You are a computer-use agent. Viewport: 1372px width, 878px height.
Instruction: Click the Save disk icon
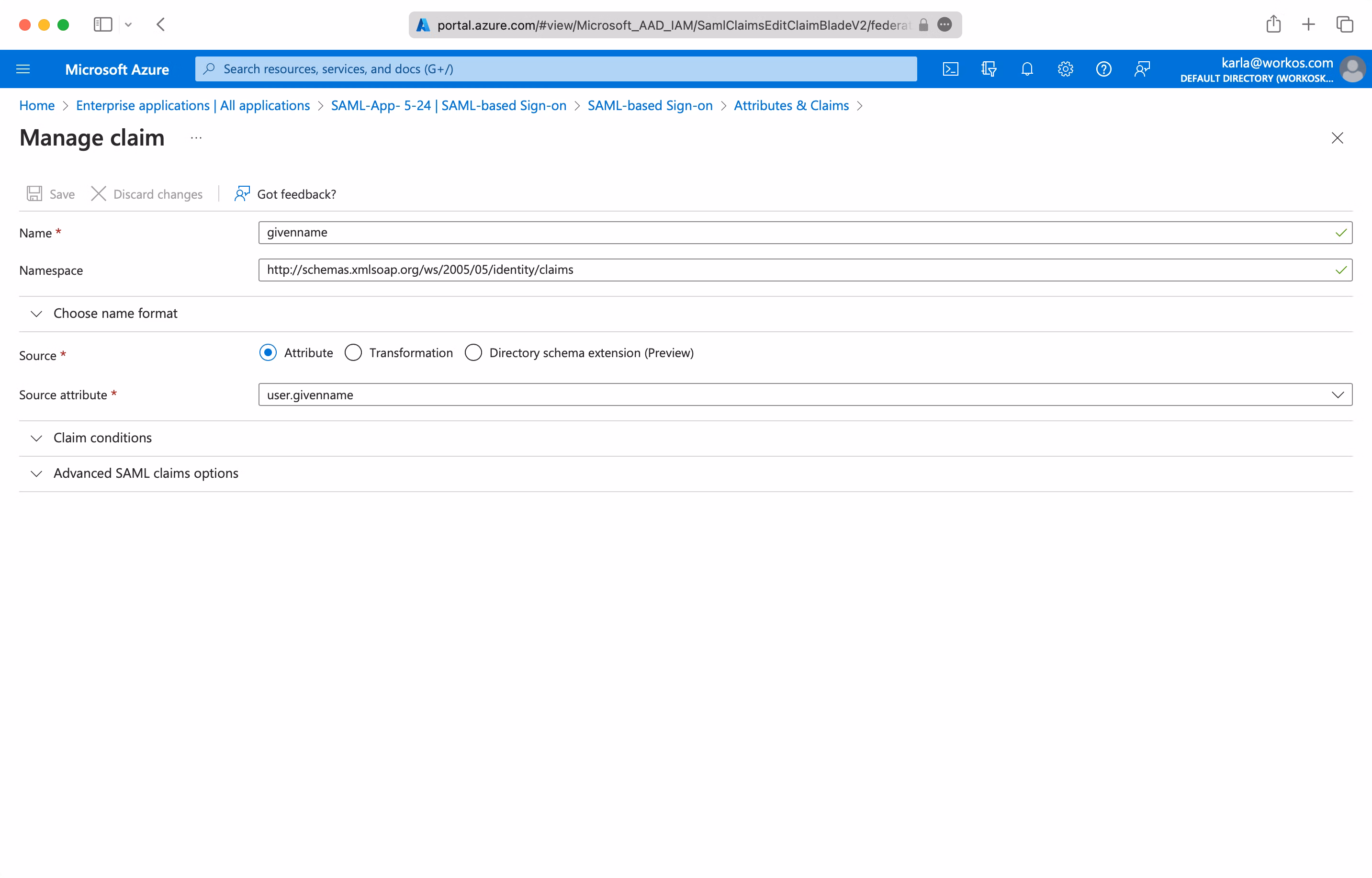pos(34,194)
